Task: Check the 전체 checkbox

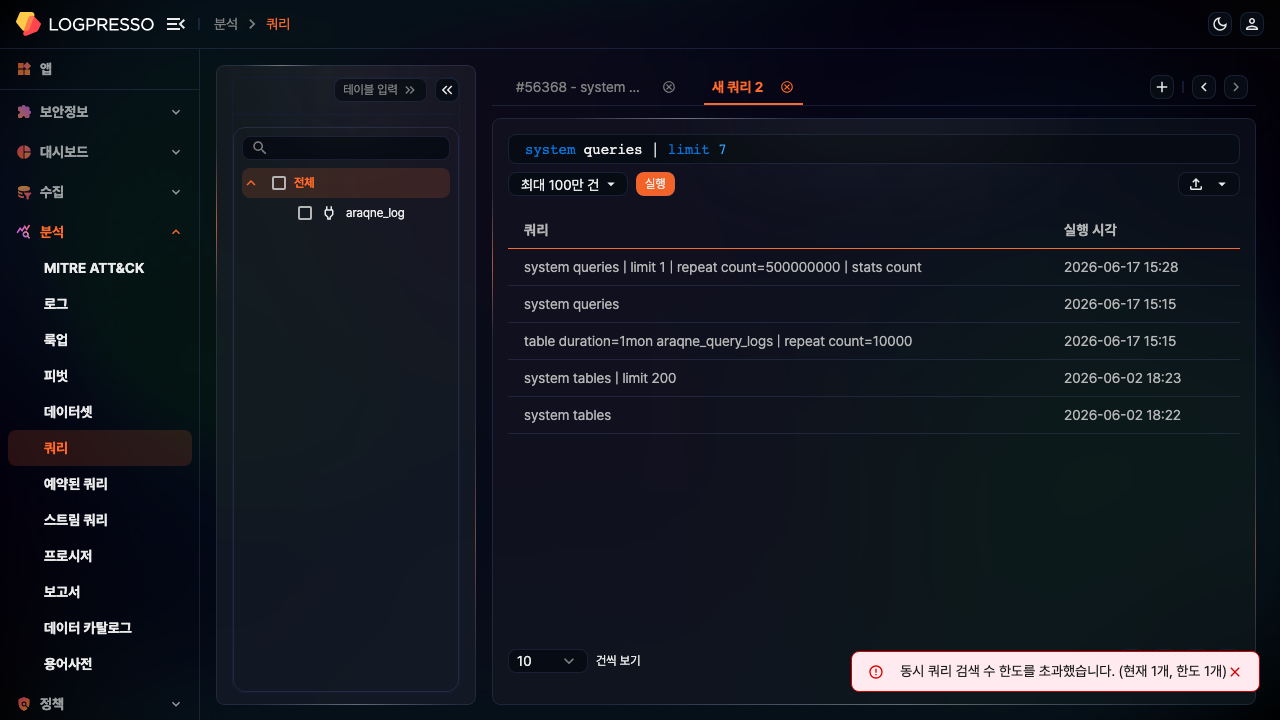Action: 279,183
